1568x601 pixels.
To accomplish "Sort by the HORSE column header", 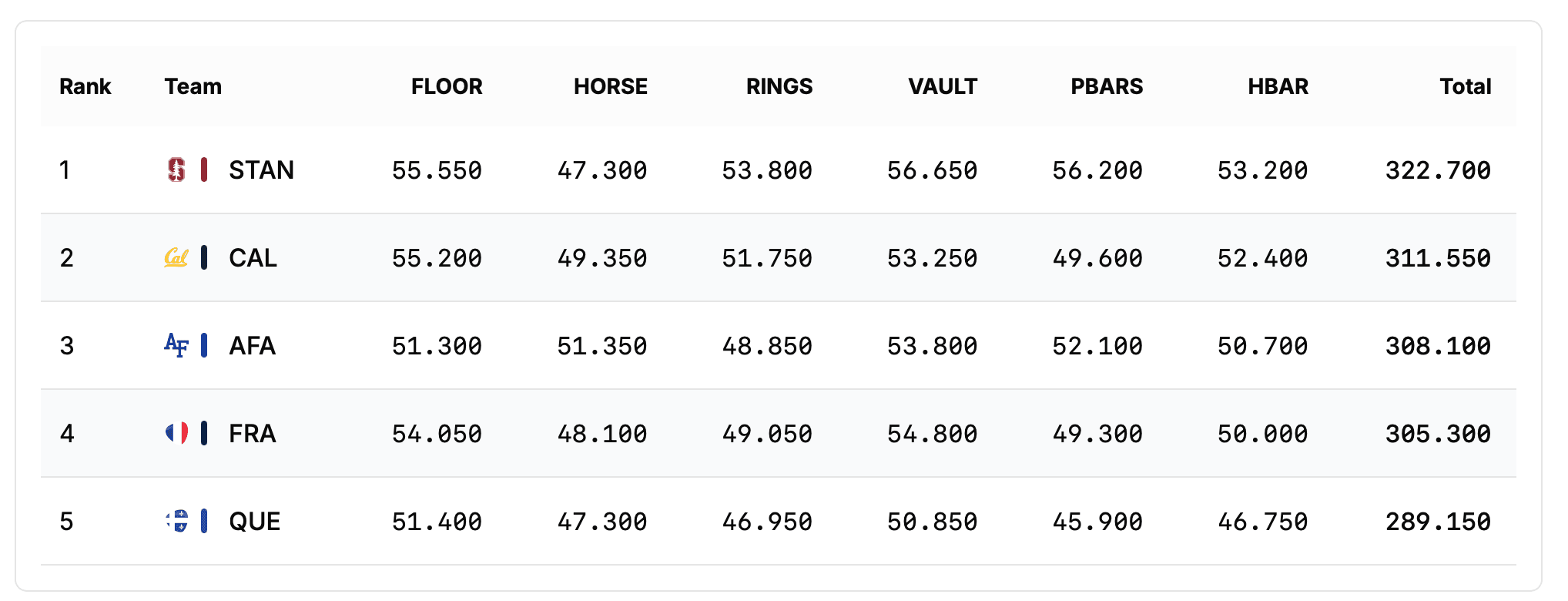I will [610, 86].
